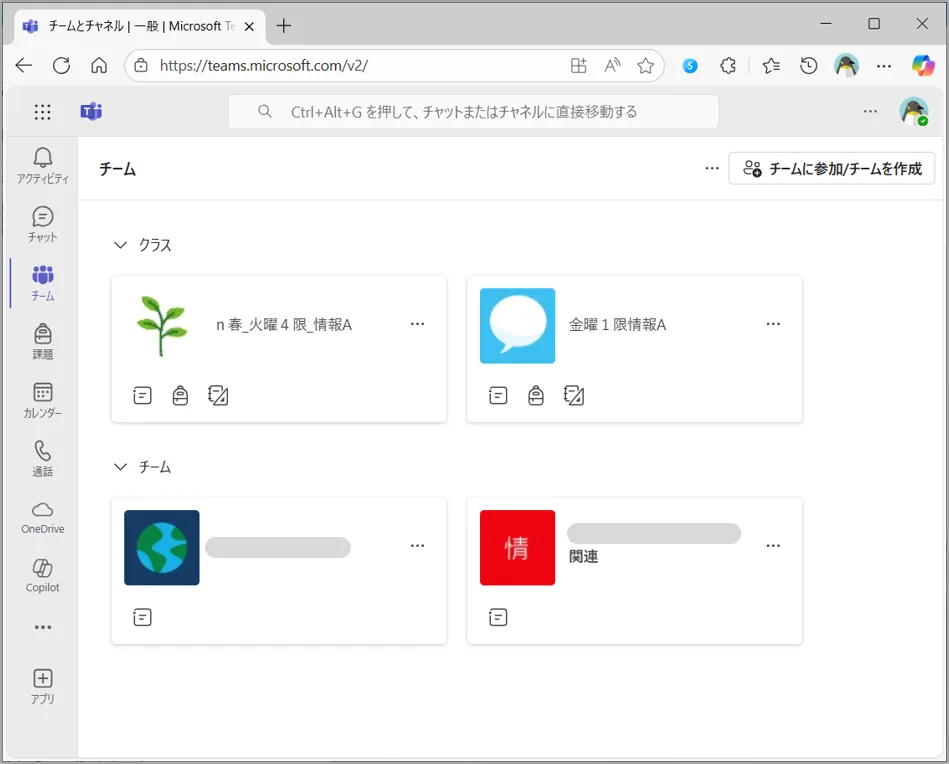Open more options for 金曜１限情報A team

tap(773, 324)
